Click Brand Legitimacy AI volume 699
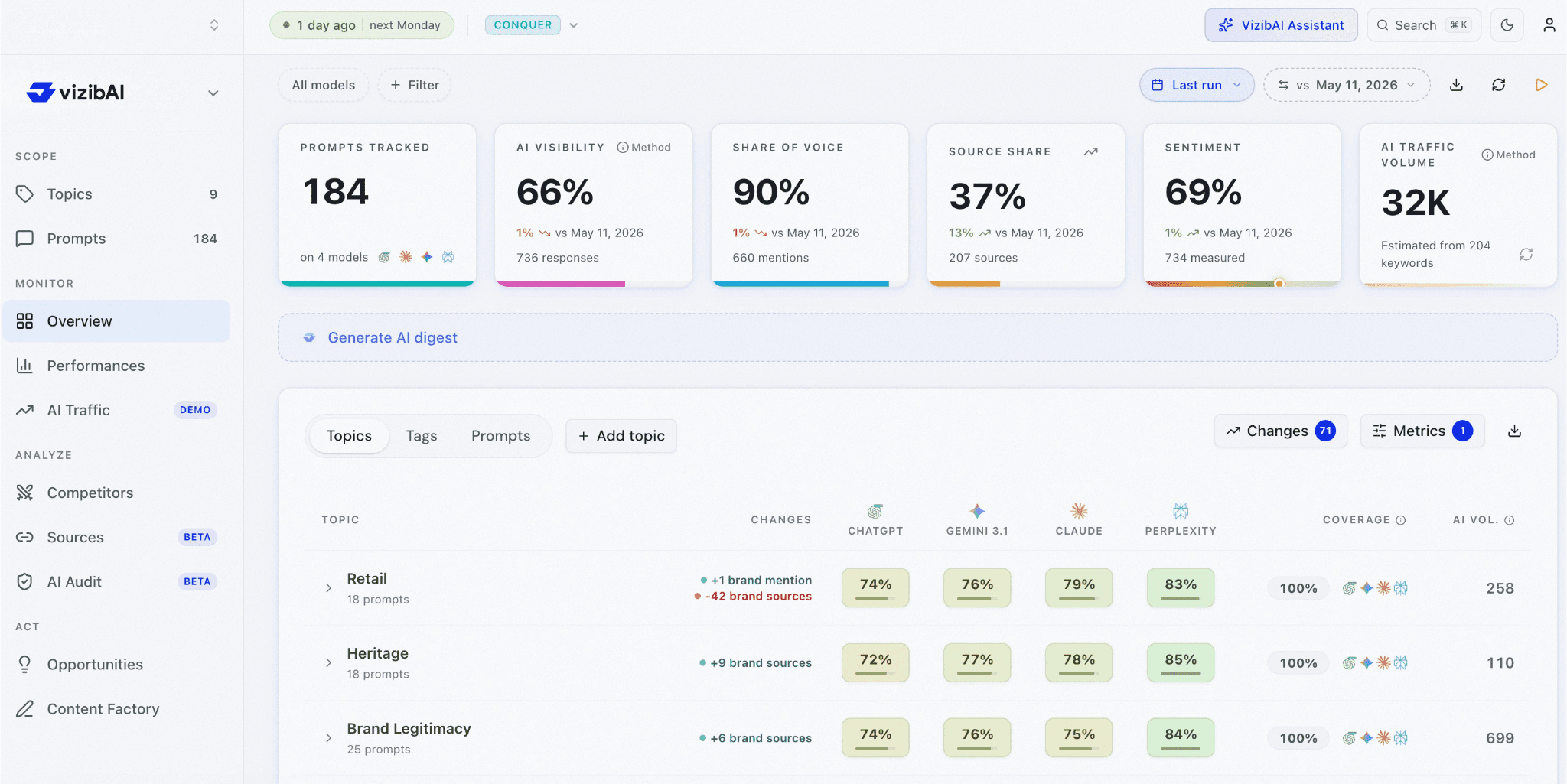Viewport: 1567px width, 784px height. click(x=1500, y=738)
